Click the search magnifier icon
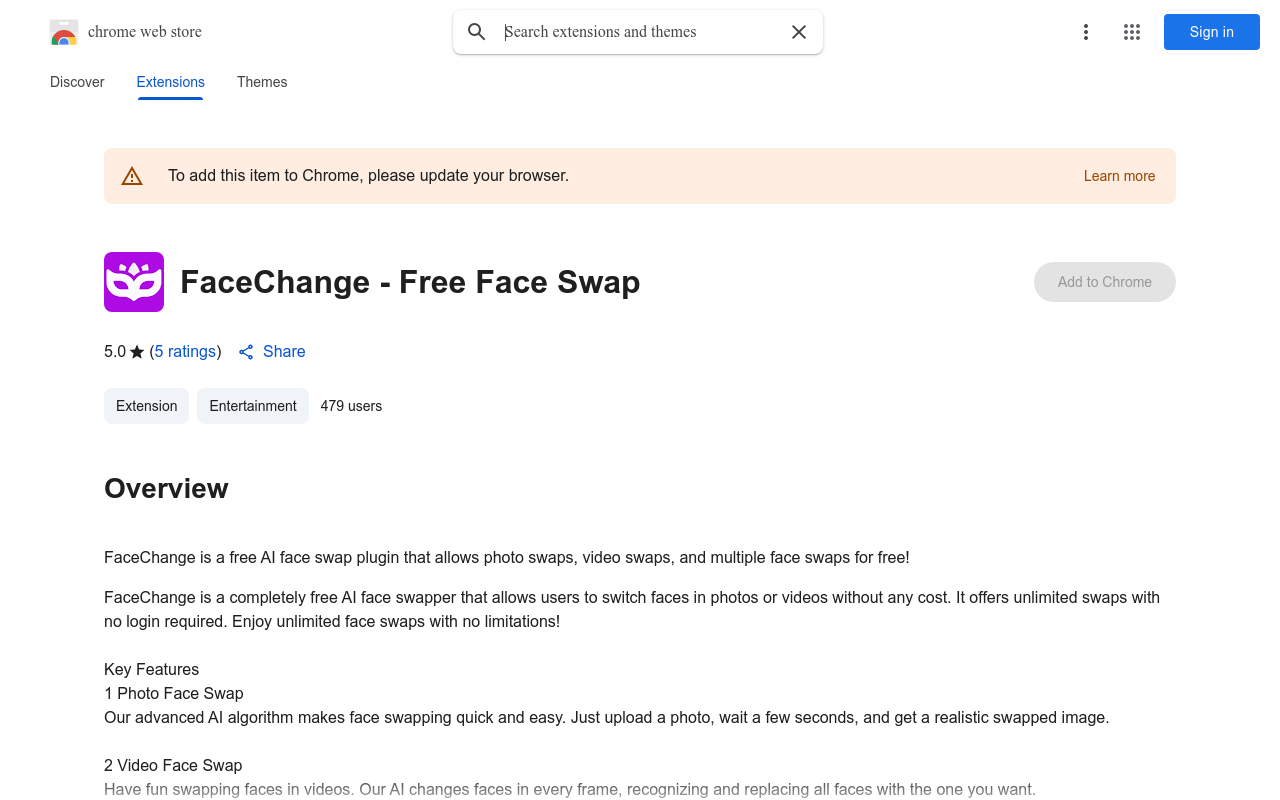Viewport: 1280px width, 800px height. pos(477,31)
